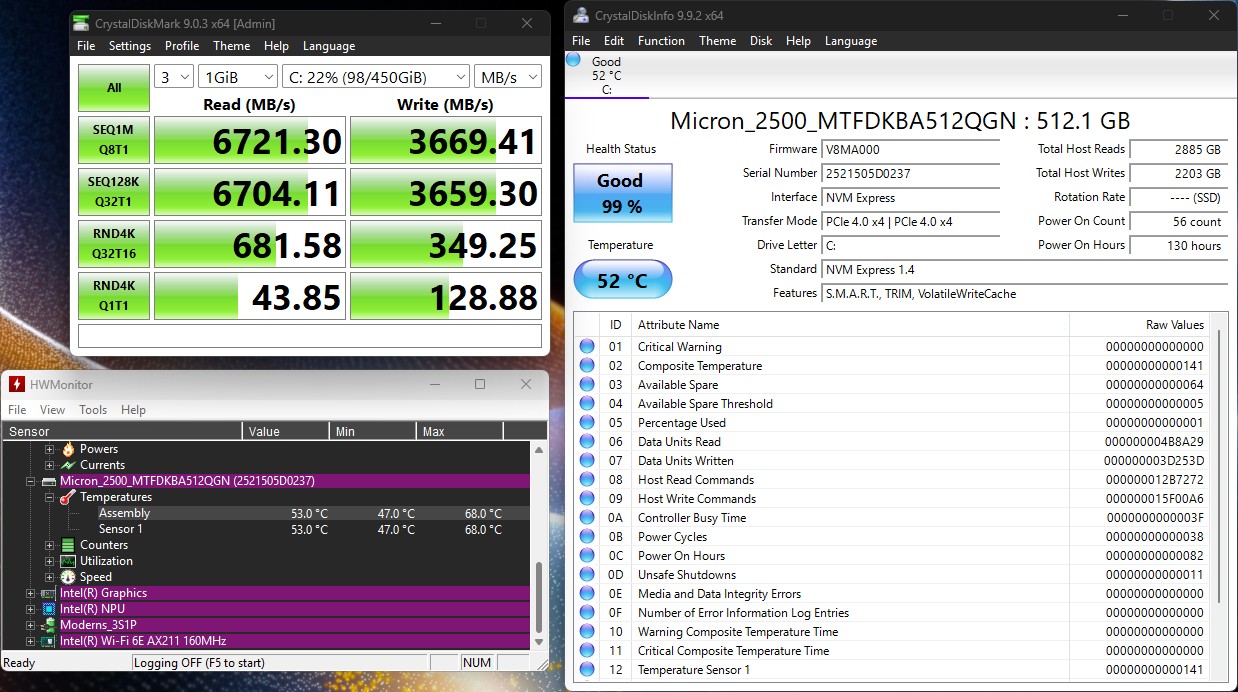Screen dimensions: 1238x692
Task: Start the RND4K Q1T1 test
Action: 114,296
